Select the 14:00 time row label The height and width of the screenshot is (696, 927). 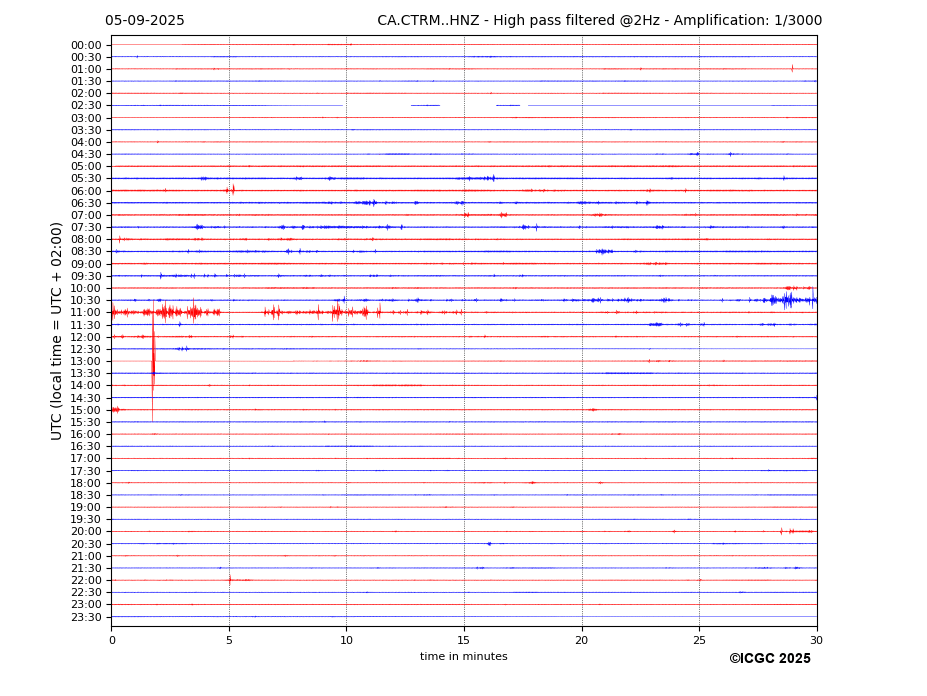tap(86, 386)
